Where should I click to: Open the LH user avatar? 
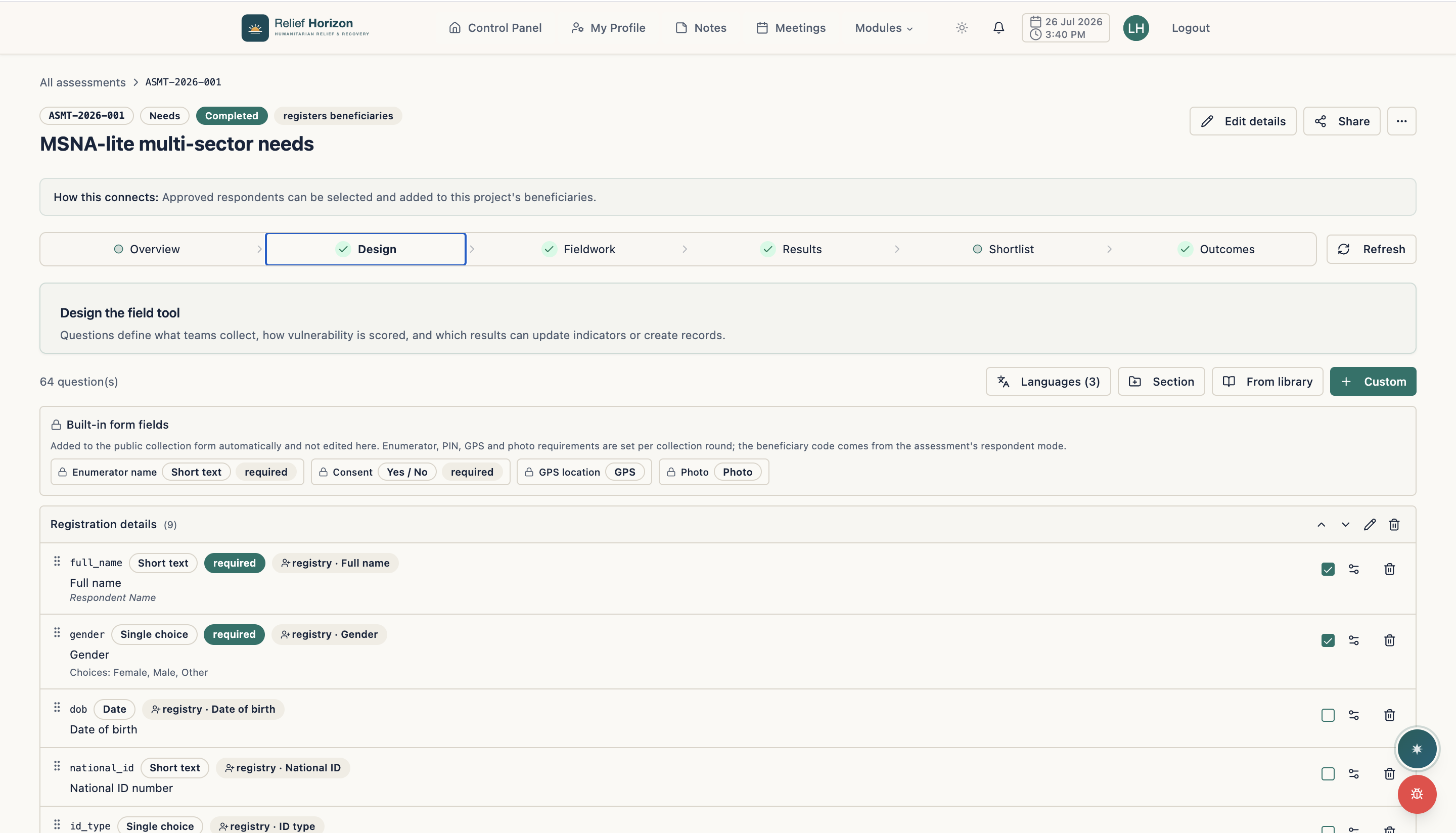click(1135, 28)
